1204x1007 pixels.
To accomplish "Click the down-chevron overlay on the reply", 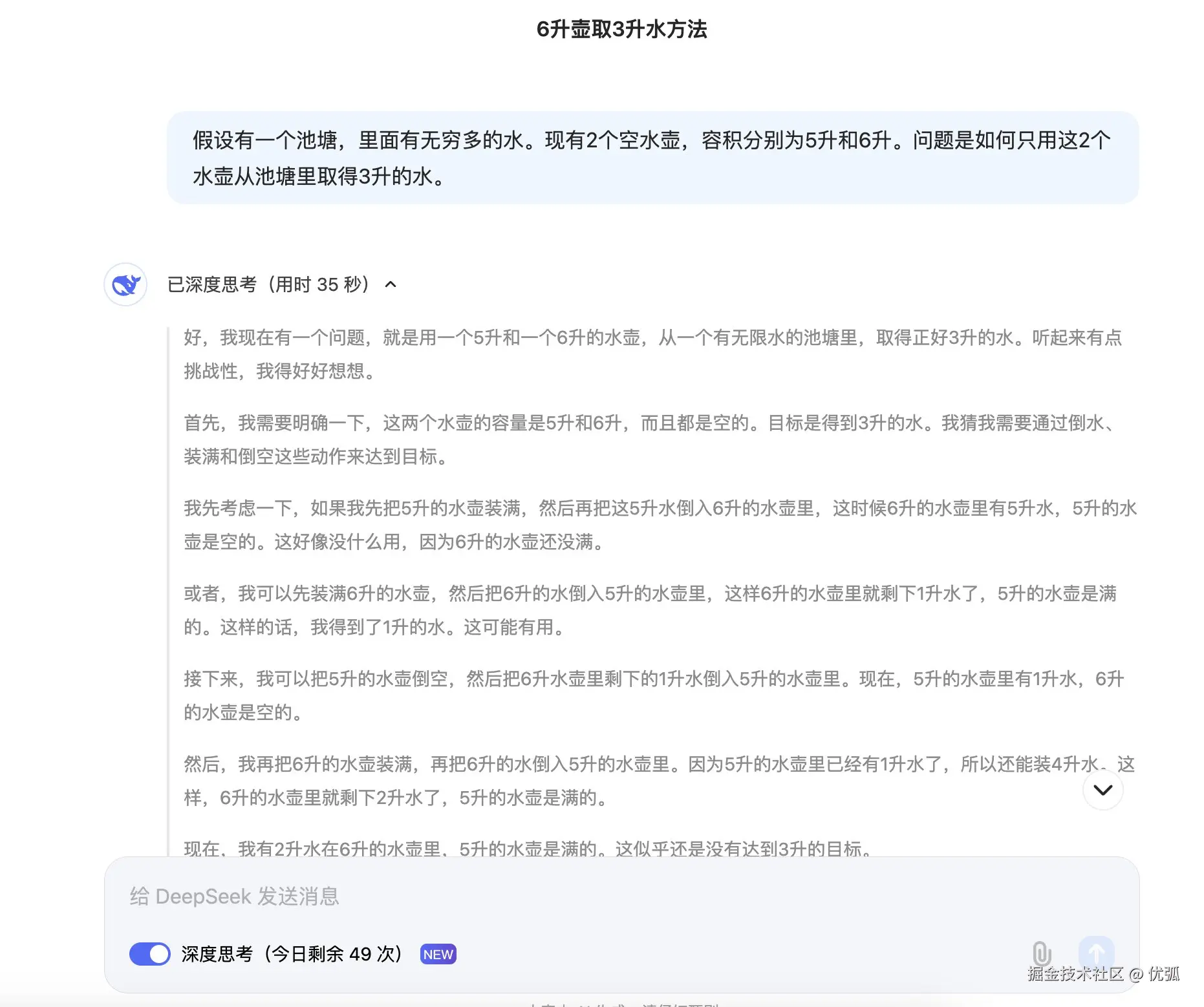I will click(x=1103, y=789).
